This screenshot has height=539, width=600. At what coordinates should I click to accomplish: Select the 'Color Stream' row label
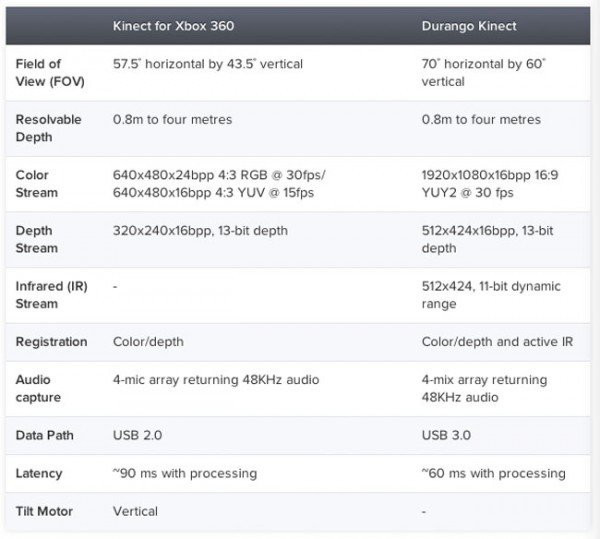tap(36, 184)
